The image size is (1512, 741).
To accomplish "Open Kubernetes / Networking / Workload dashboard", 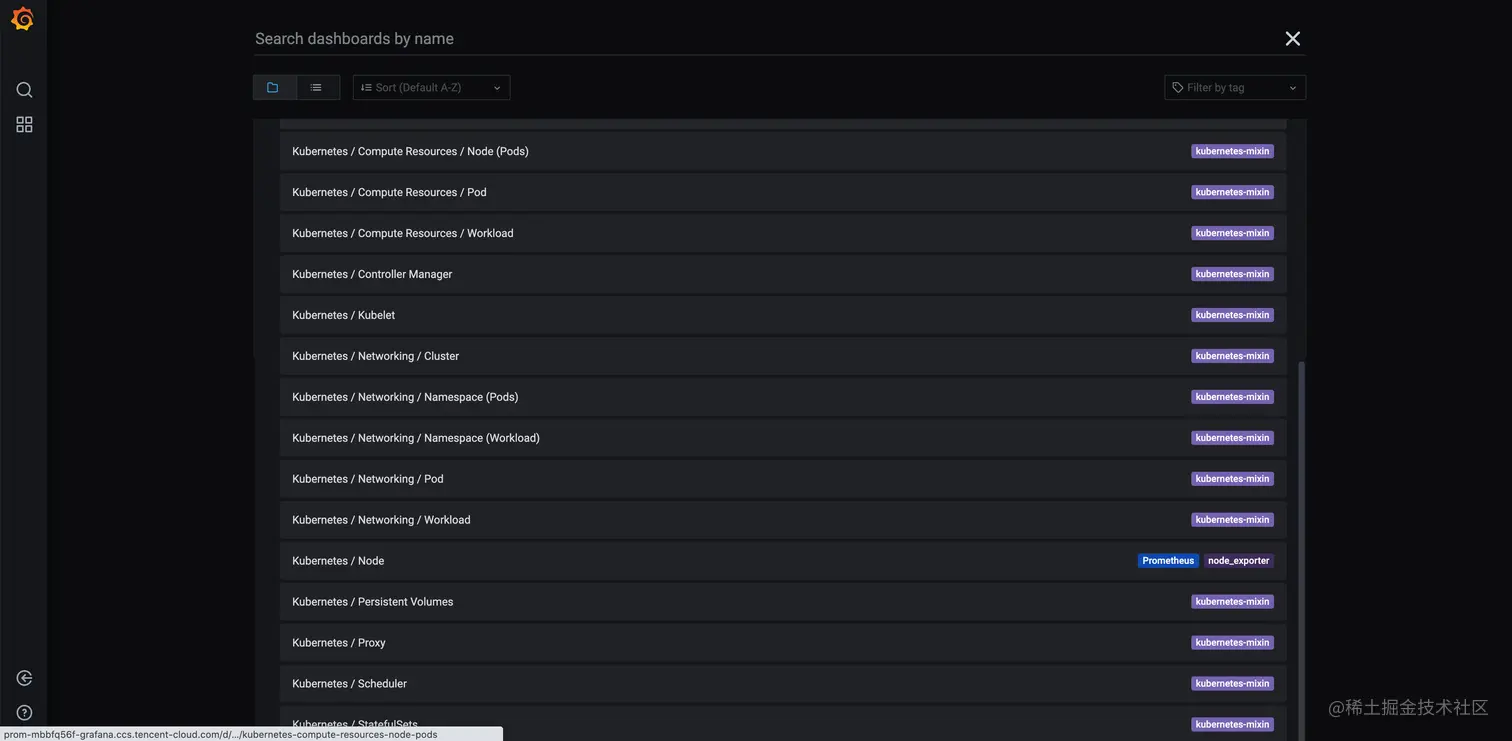I will click(x=783, y=520).
